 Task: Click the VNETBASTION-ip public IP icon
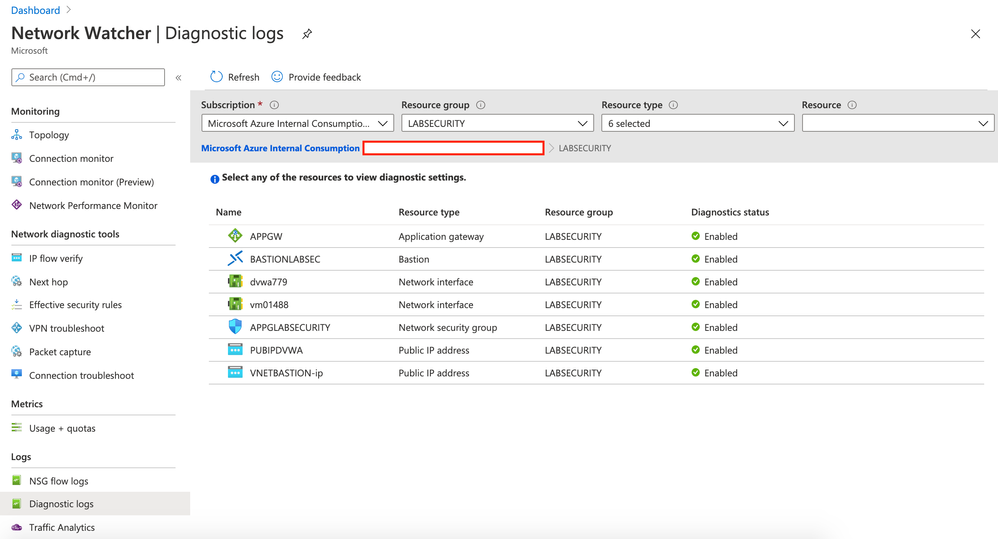pos(235,372)
